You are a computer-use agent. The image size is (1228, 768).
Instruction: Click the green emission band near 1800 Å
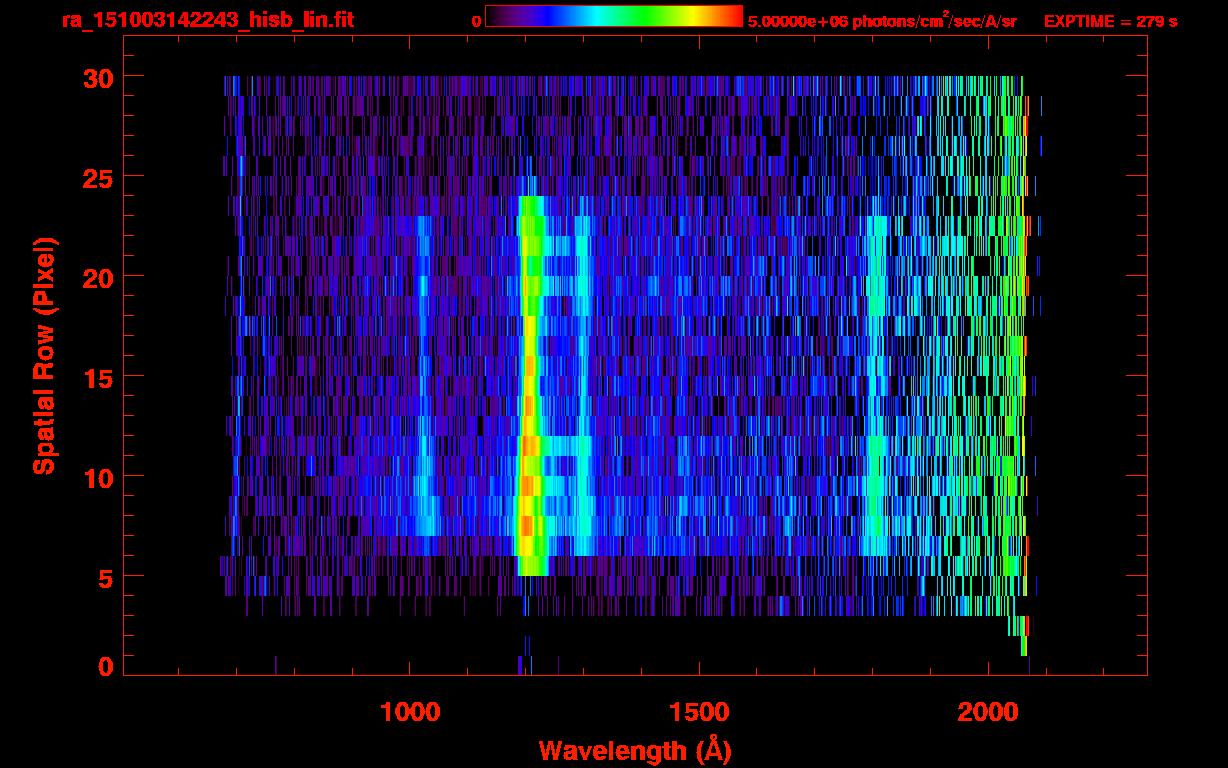[877, 400]
